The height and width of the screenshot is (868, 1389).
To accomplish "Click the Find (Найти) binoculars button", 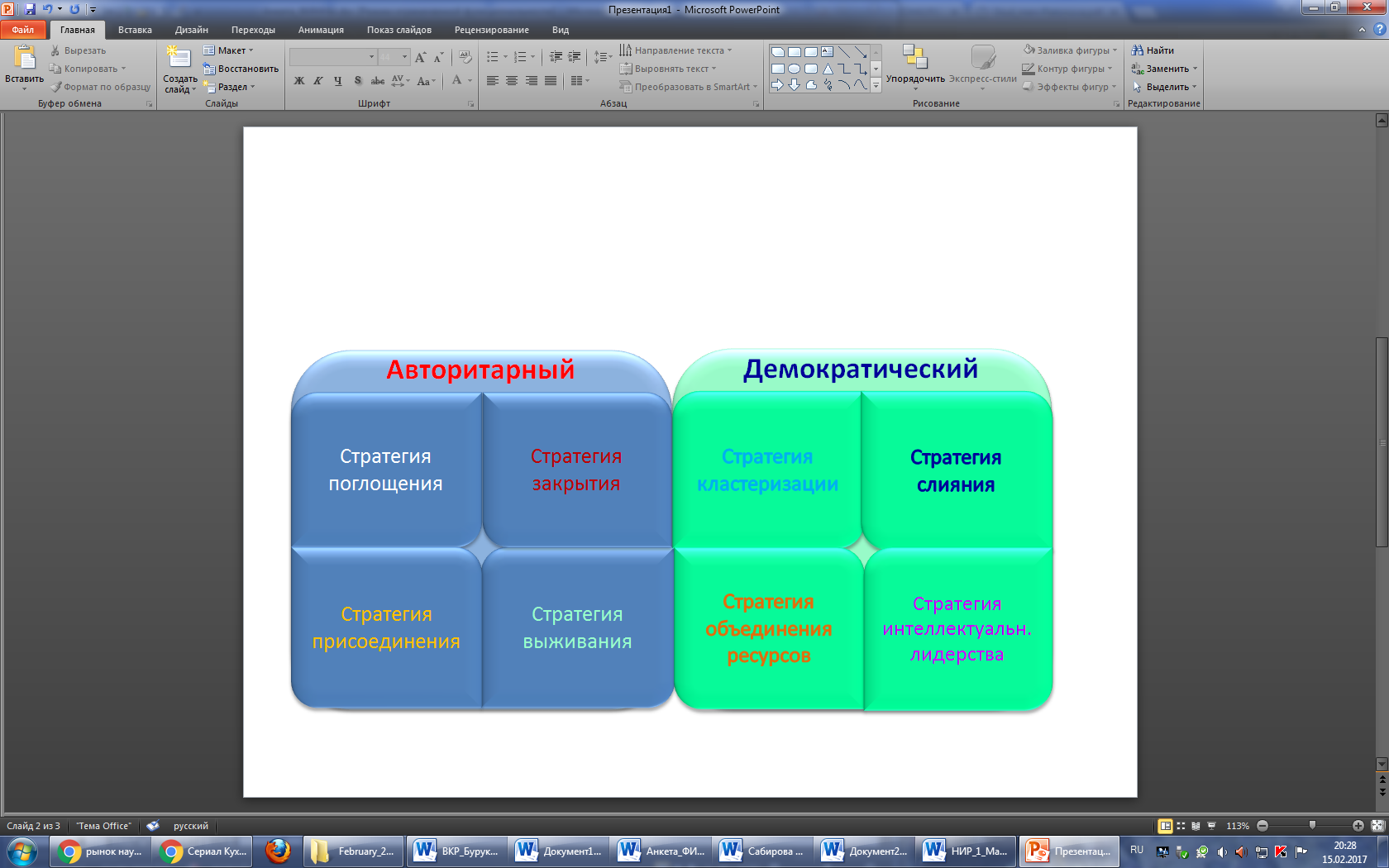I will 1153,50.
